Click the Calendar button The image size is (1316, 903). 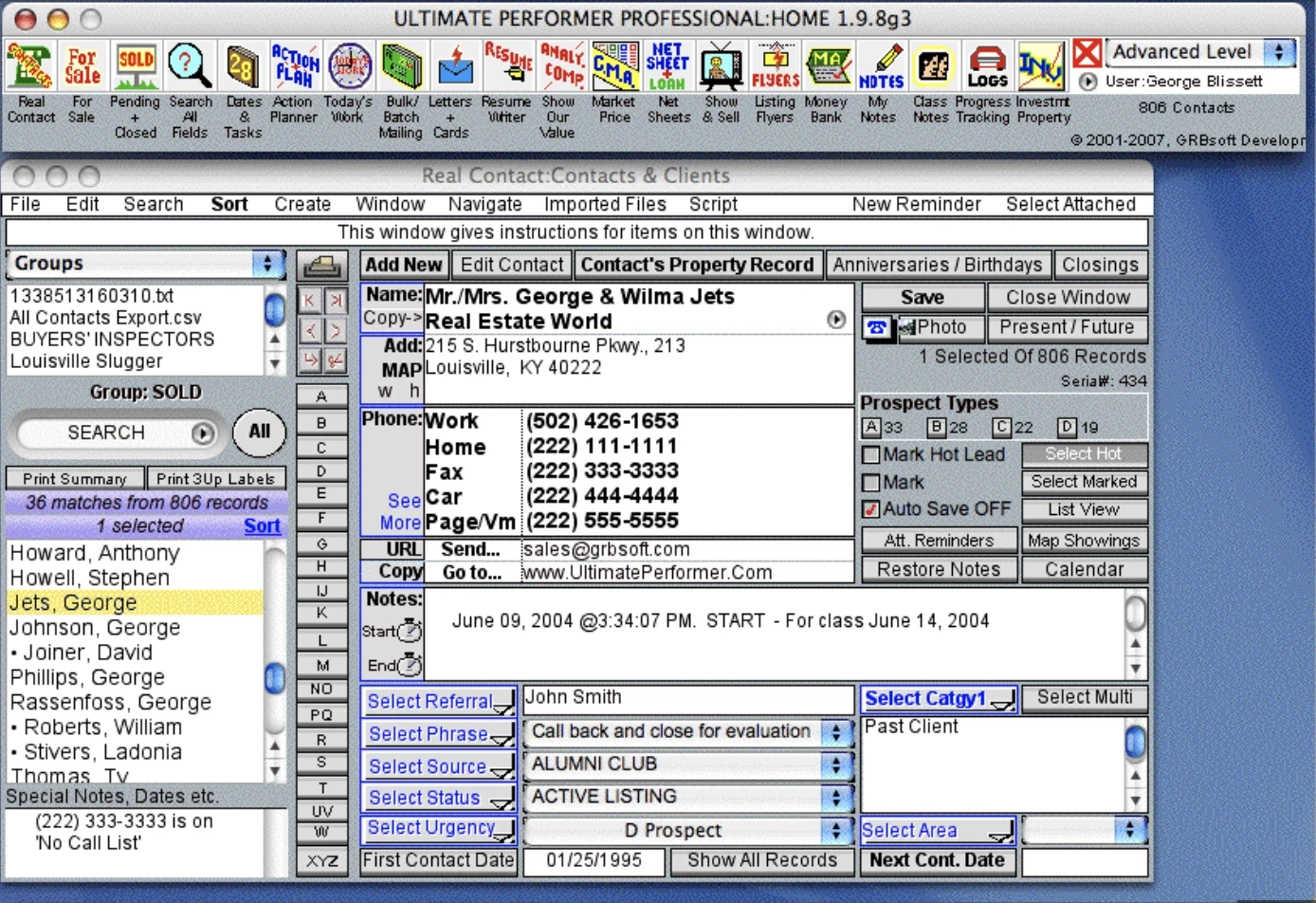pos(1084,569)
